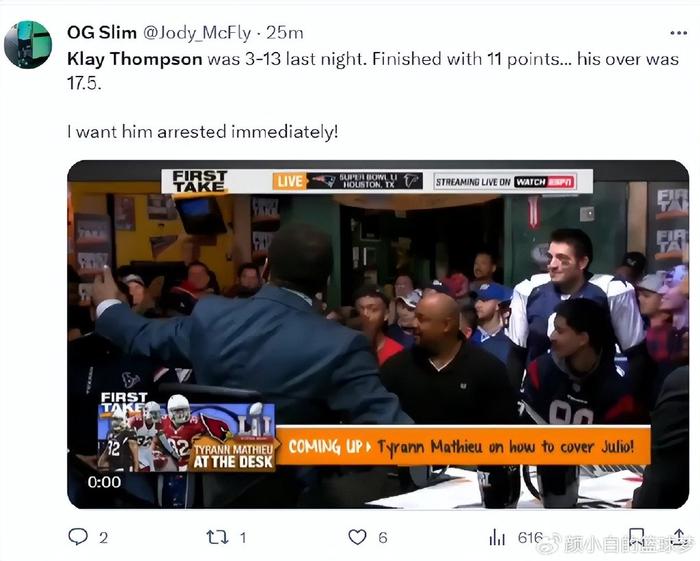This screenshot has width=700, height=561.
Task: Follow the Klay Thompson bold text
Action: pyautogui.click(x=135, y=59)
